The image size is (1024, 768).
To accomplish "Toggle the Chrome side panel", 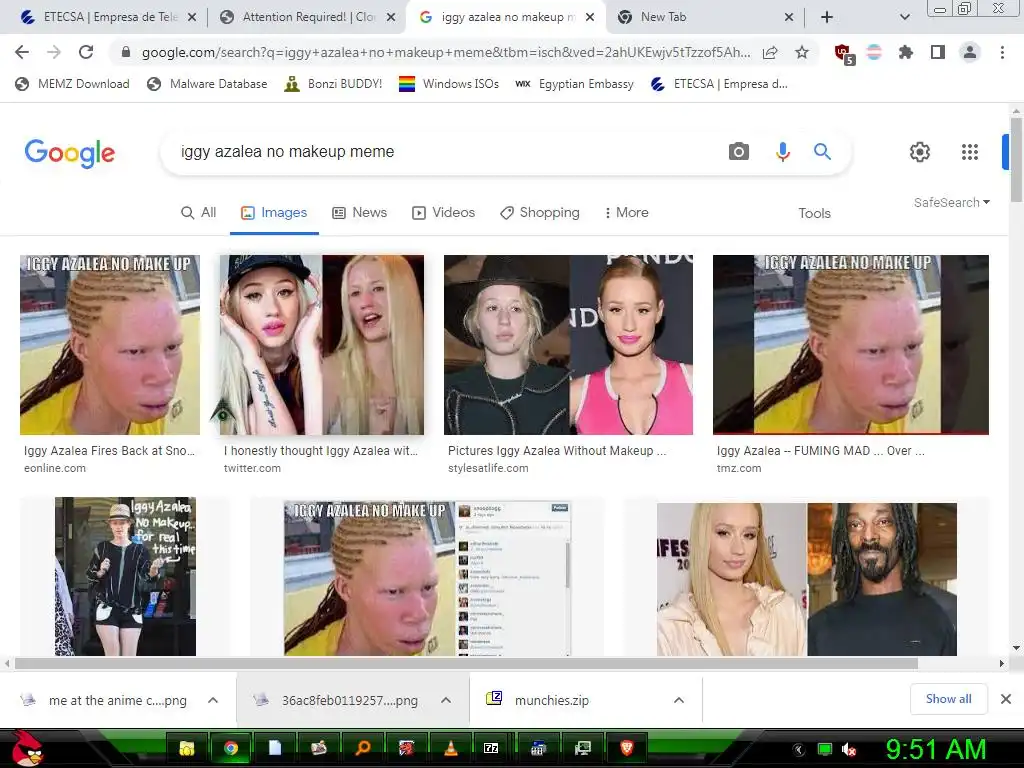I will 938,52.
